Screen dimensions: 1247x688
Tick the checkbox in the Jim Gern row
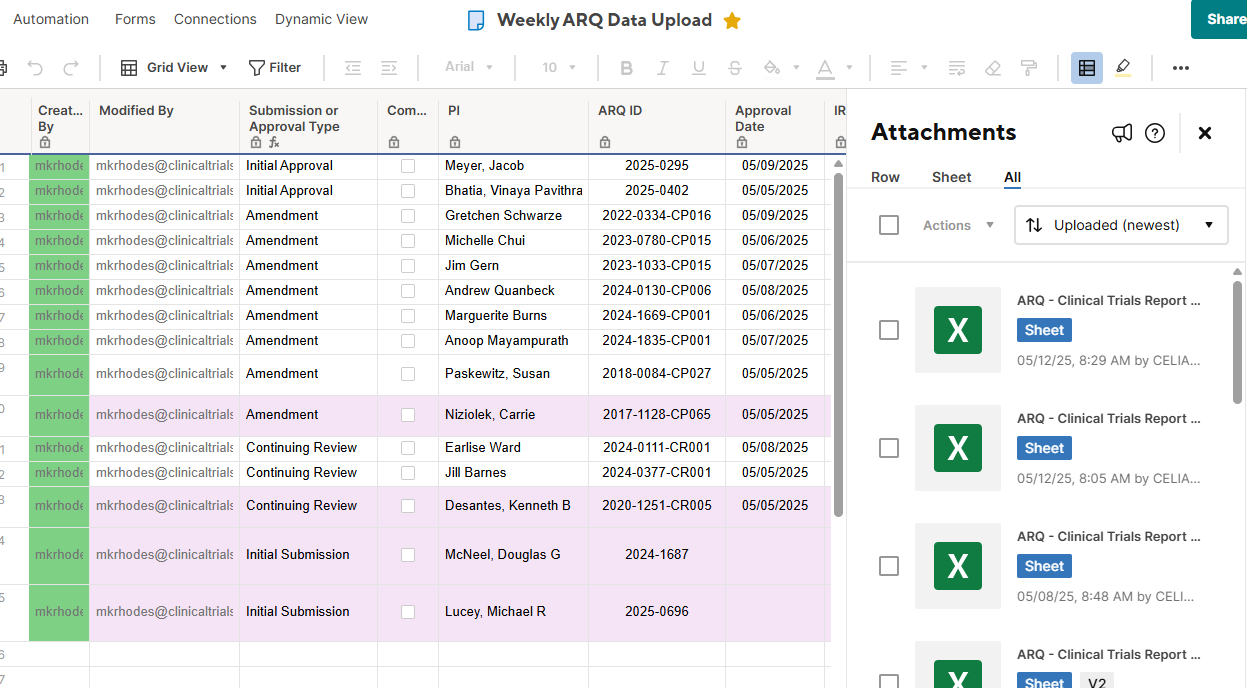coord(408,266)
